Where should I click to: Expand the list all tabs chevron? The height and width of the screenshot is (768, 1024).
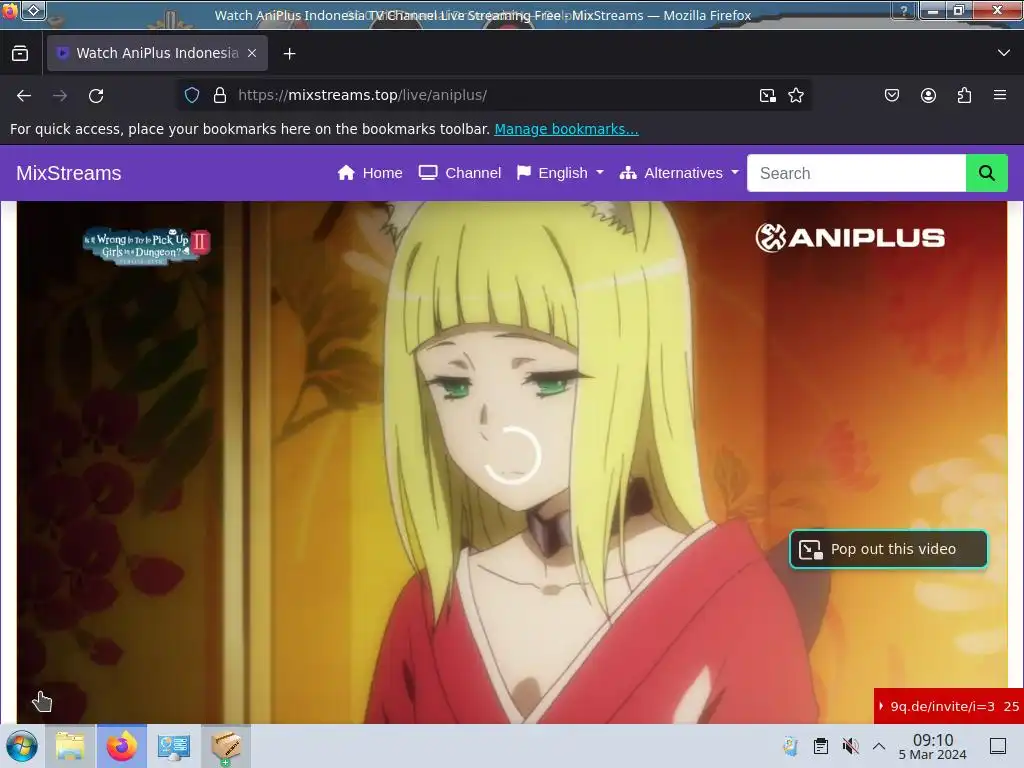coord(1004,53)
